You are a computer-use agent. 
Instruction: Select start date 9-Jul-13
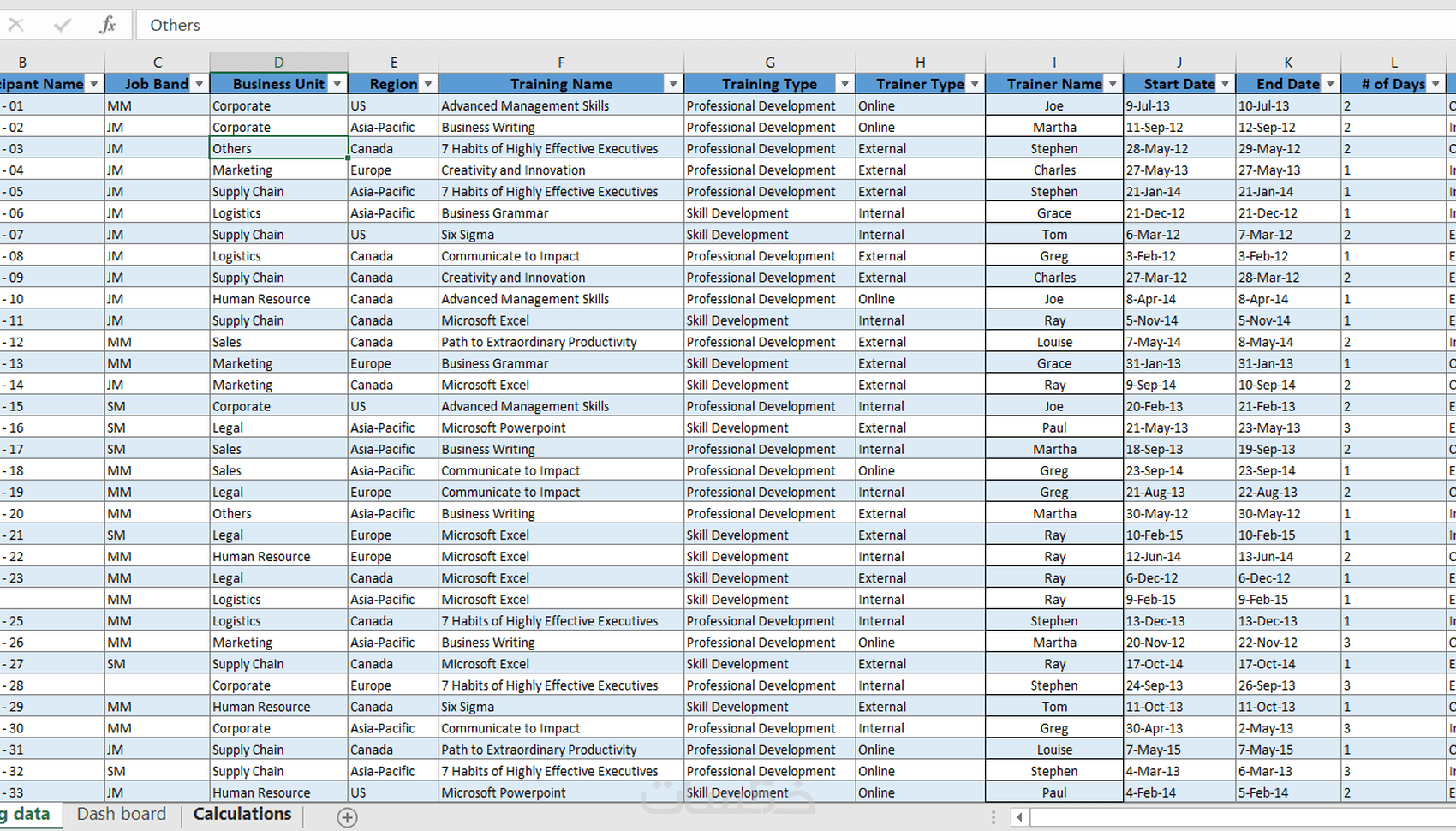tap(1179, 105)
